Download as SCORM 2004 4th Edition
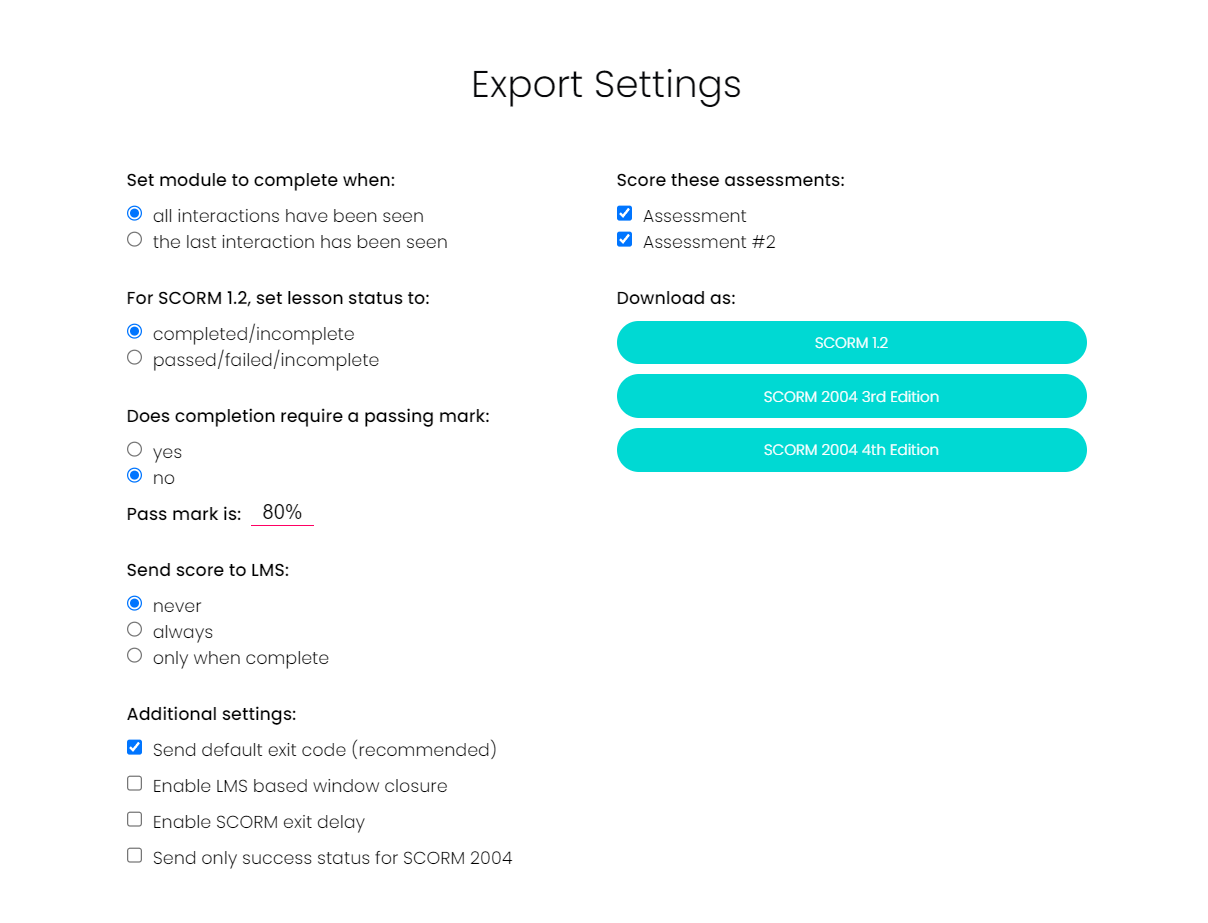 (852, 450)
